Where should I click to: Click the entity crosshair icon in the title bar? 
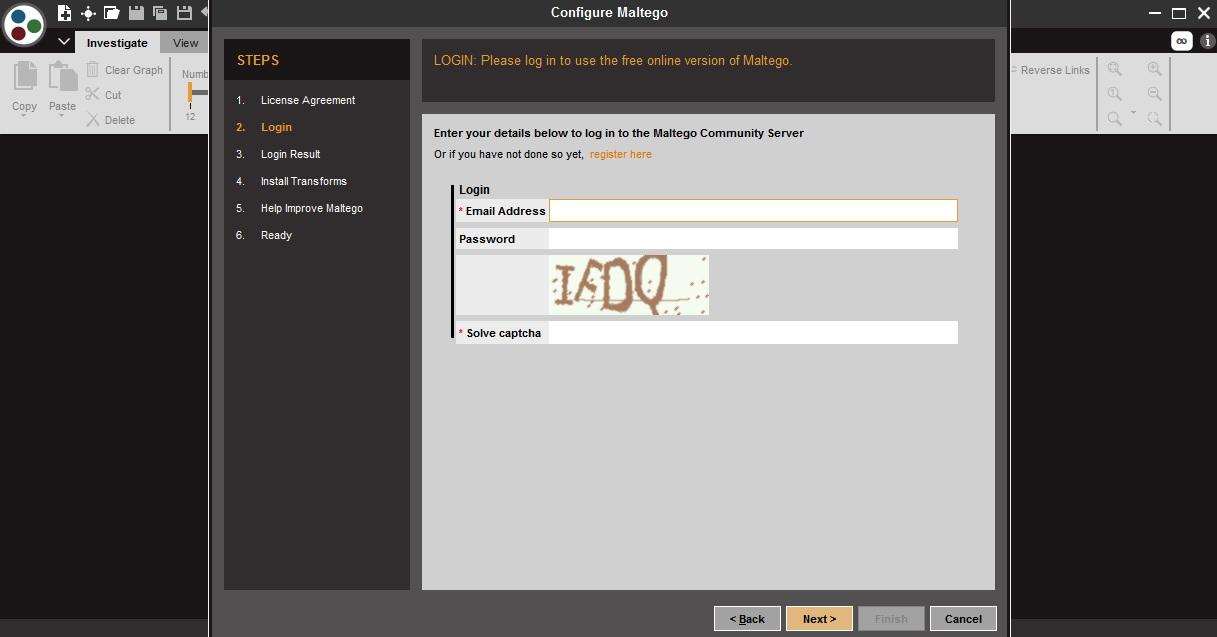tap(88, 13)
